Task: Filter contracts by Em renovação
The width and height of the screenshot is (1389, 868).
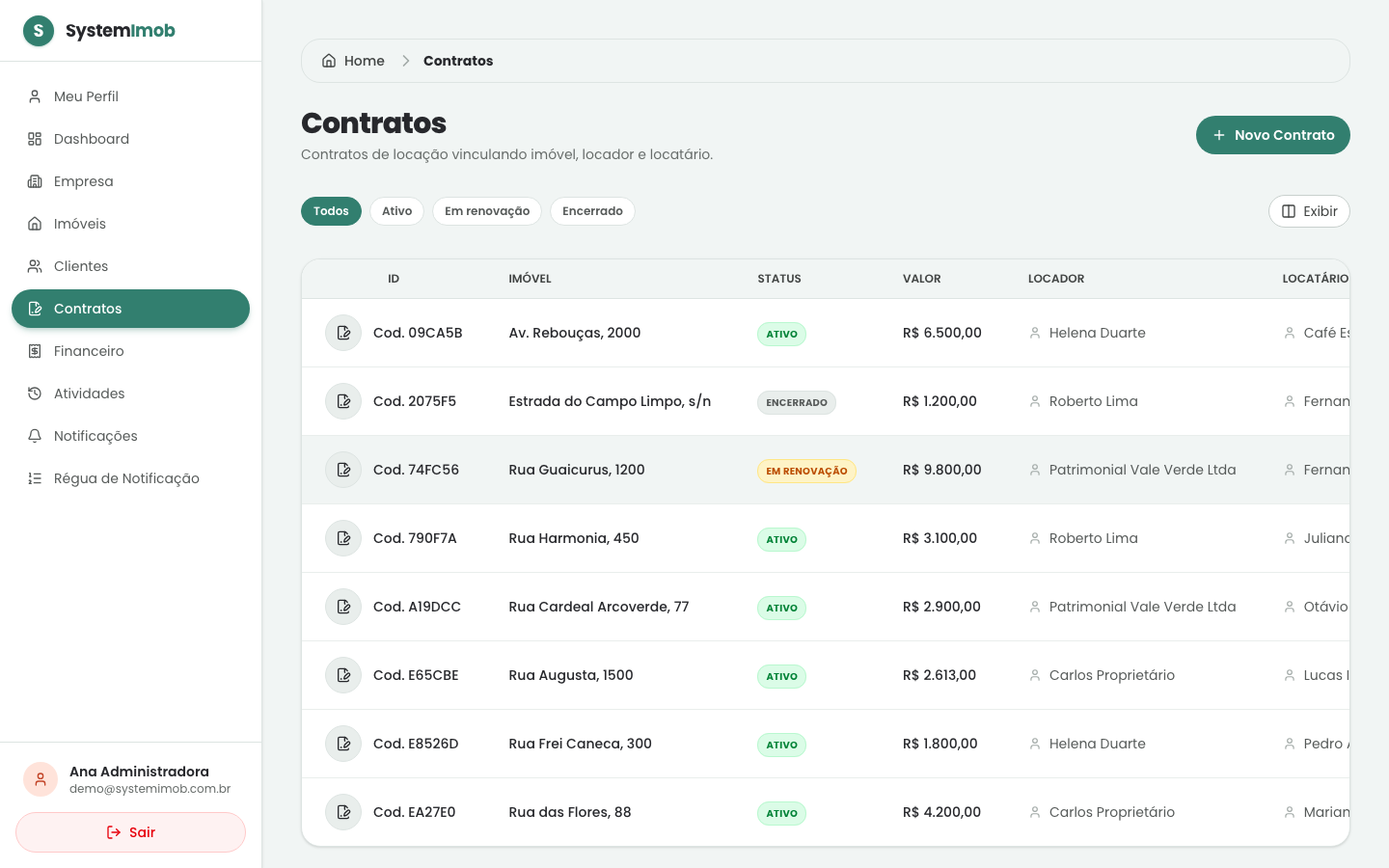Action: [487, 211]
